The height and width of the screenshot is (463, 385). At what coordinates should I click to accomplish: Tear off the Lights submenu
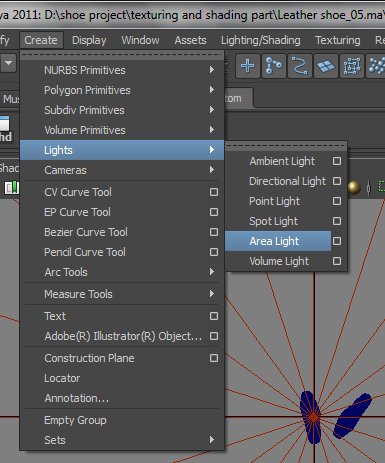tap(286, 145)
